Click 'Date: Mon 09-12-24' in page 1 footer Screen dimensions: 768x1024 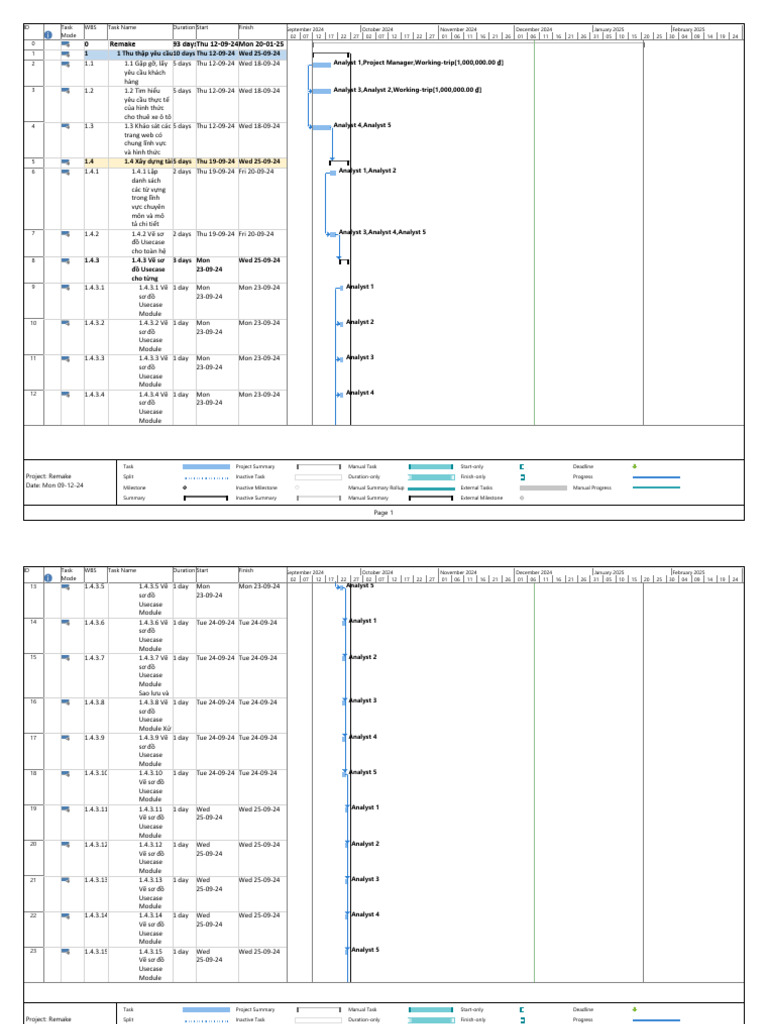click(x=54, y=485)
